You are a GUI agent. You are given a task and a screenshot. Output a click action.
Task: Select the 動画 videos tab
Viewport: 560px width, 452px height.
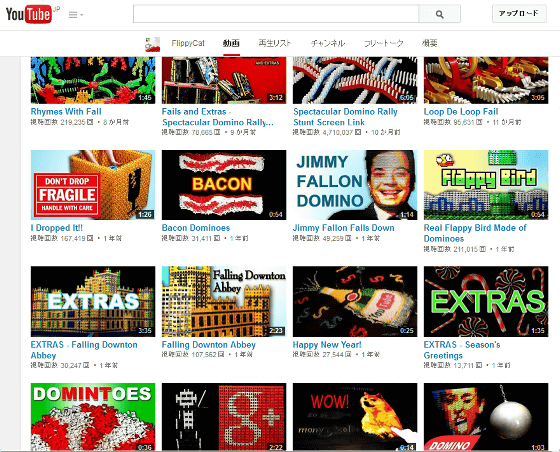click(231, 43)
